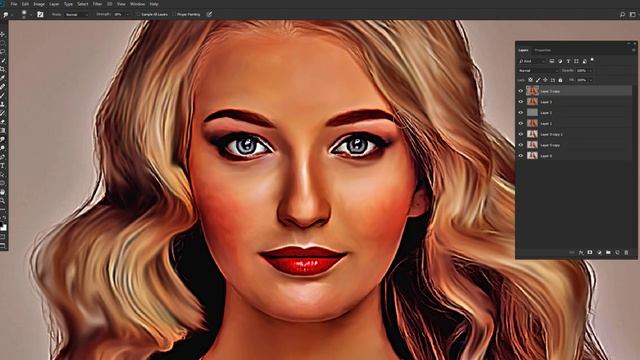Hide the Layer 3 copy layer
Screen dimensions: 640x360
(x=520, y=91)
